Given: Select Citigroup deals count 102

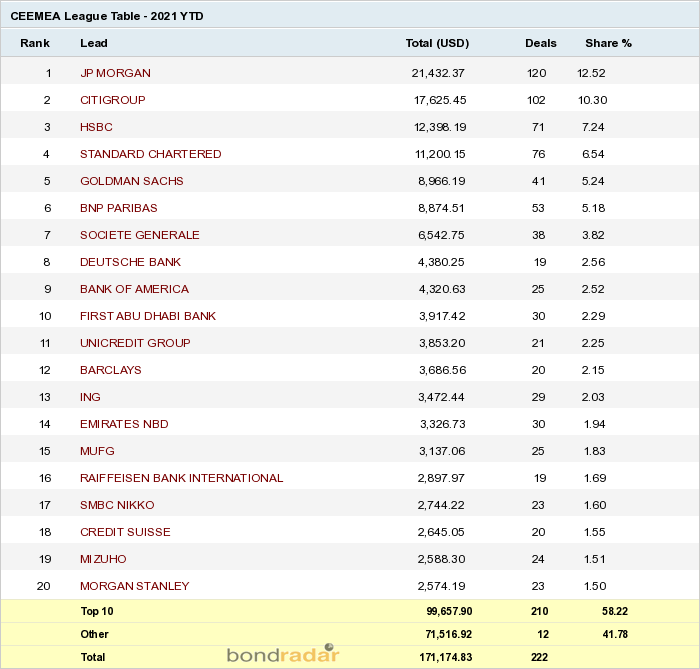Looking at the screenshot, I should tap(536, 100).
